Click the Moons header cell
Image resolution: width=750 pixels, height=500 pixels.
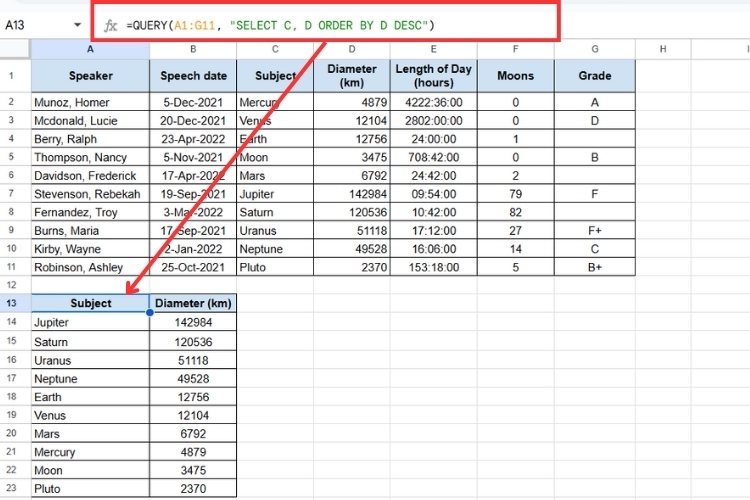pos(516,76)
